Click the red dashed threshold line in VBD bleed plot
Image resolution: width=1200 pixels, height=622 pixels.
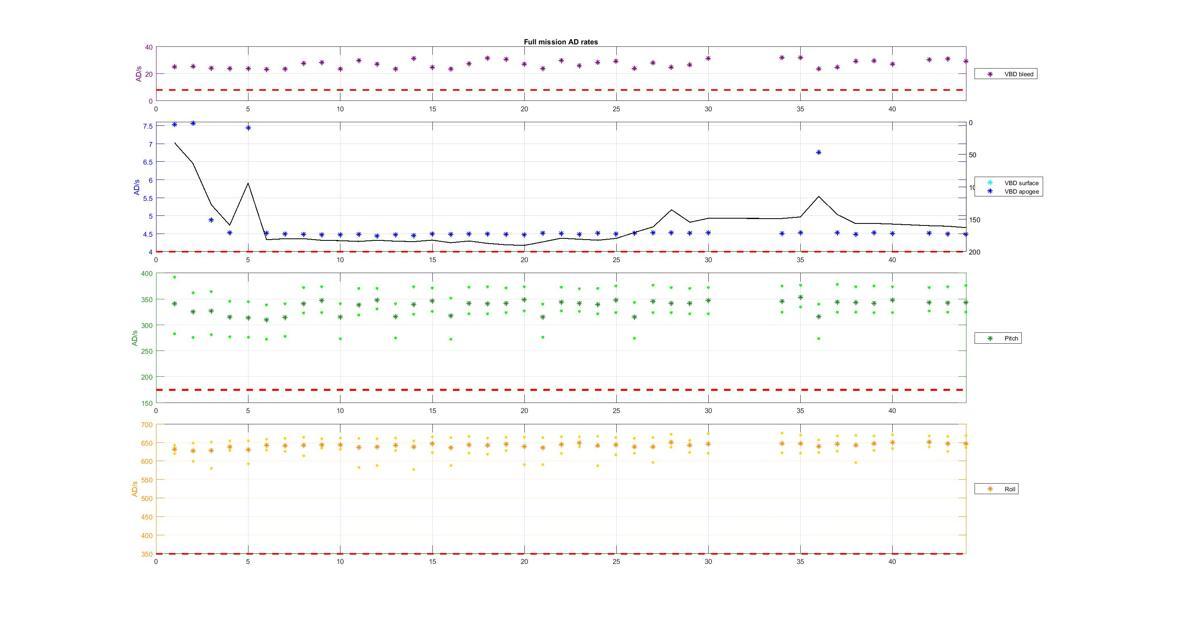click(x=561, y=90)
